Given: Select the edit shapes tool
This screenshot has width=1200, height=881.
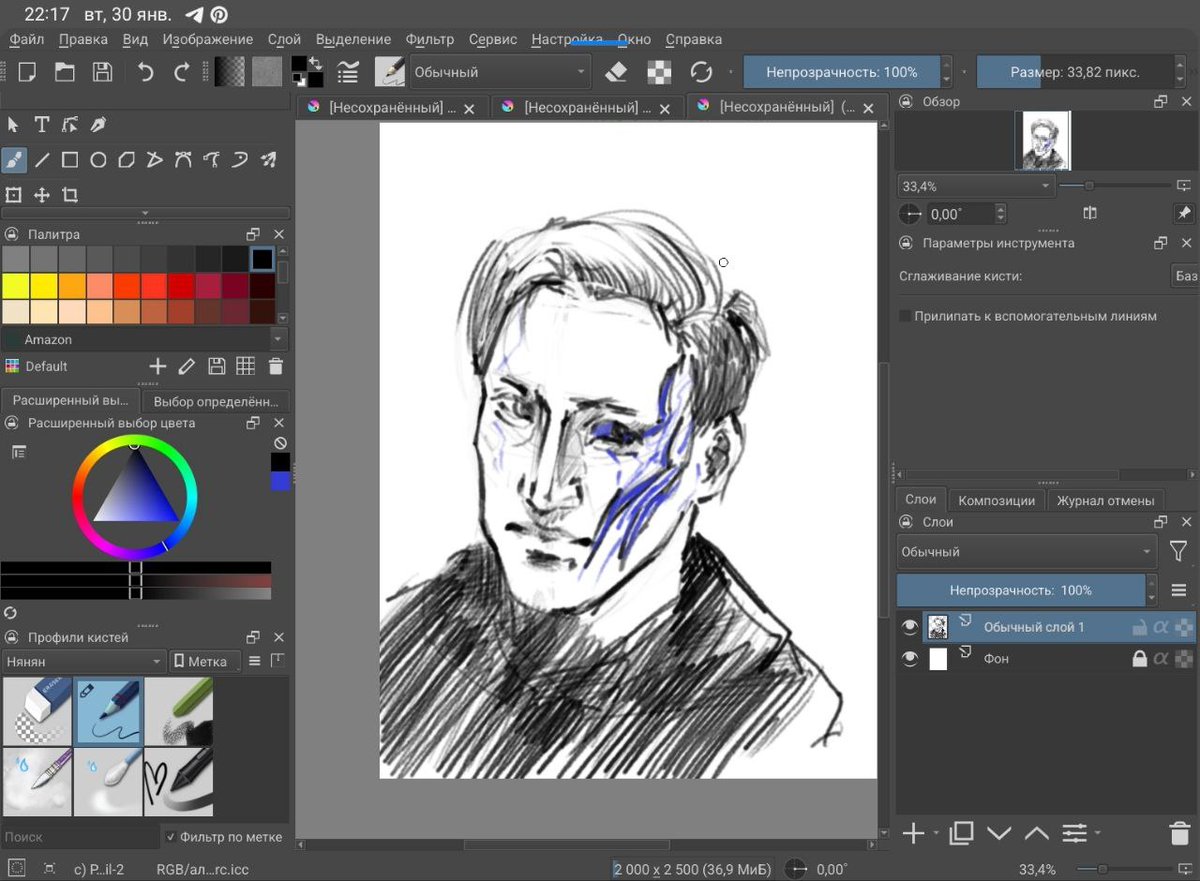Looking at the screenshot, I should [x=70, y=125].
